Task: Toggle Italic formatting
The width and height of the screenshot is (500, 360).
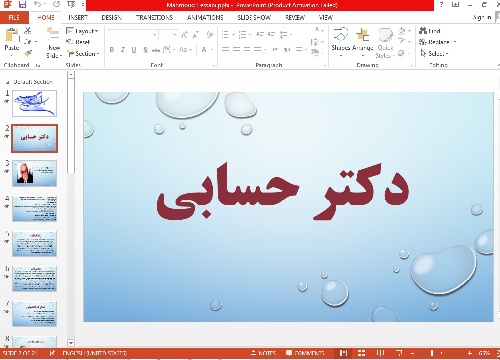Action: point(123,50)
